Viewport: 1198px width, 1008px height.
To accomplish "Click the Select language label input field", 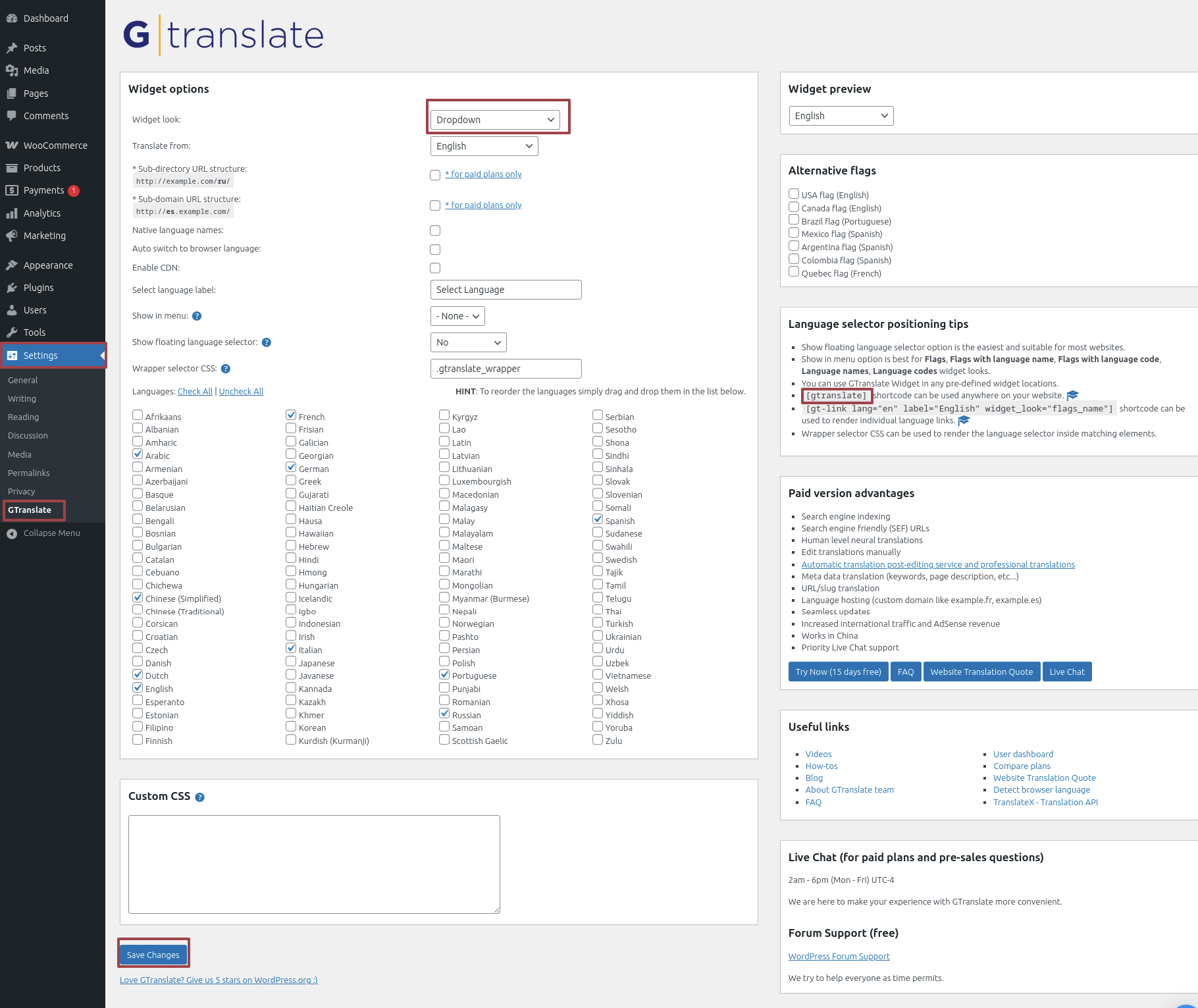I will tap(506, 290).
